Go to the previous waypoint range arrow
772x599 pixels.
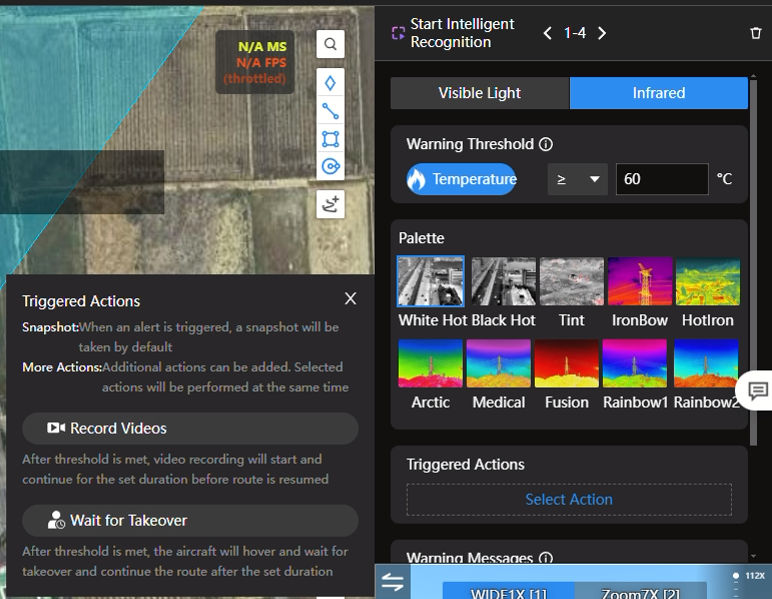[547, 33]
